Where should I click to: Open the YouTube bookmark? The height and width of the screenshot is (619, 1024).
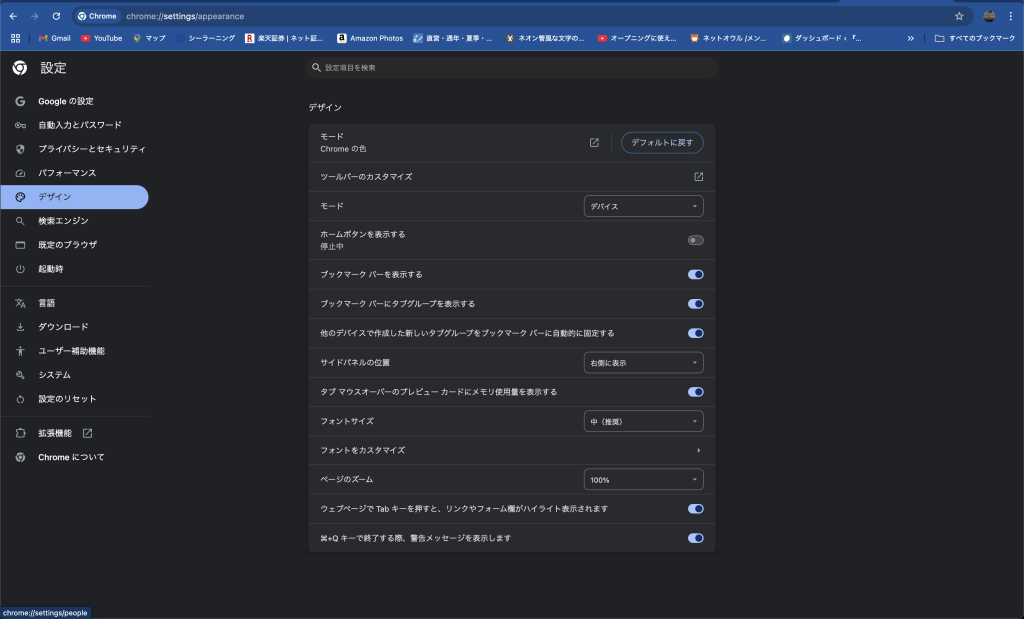[x=101, y=38]
